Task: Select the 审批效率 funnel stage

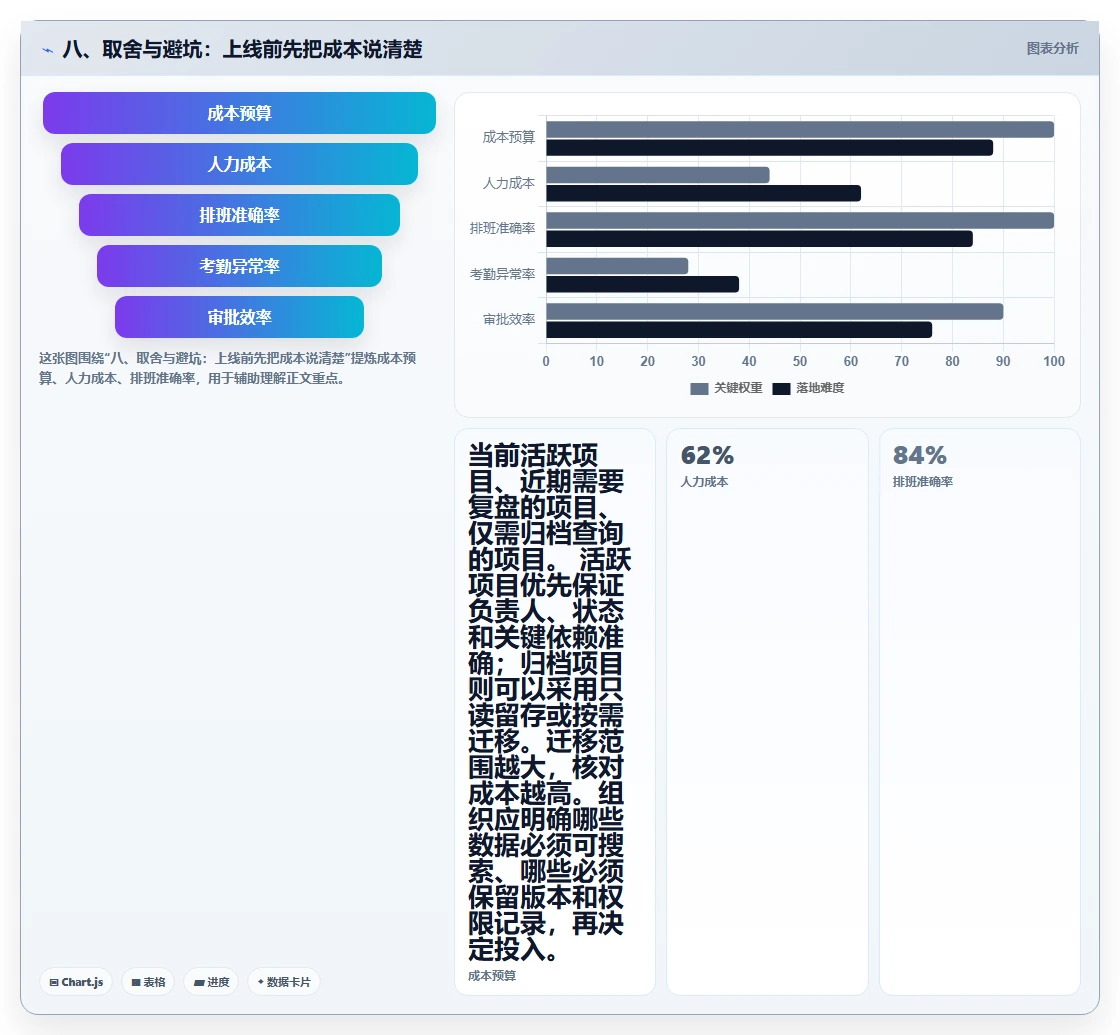Action: 239,317
